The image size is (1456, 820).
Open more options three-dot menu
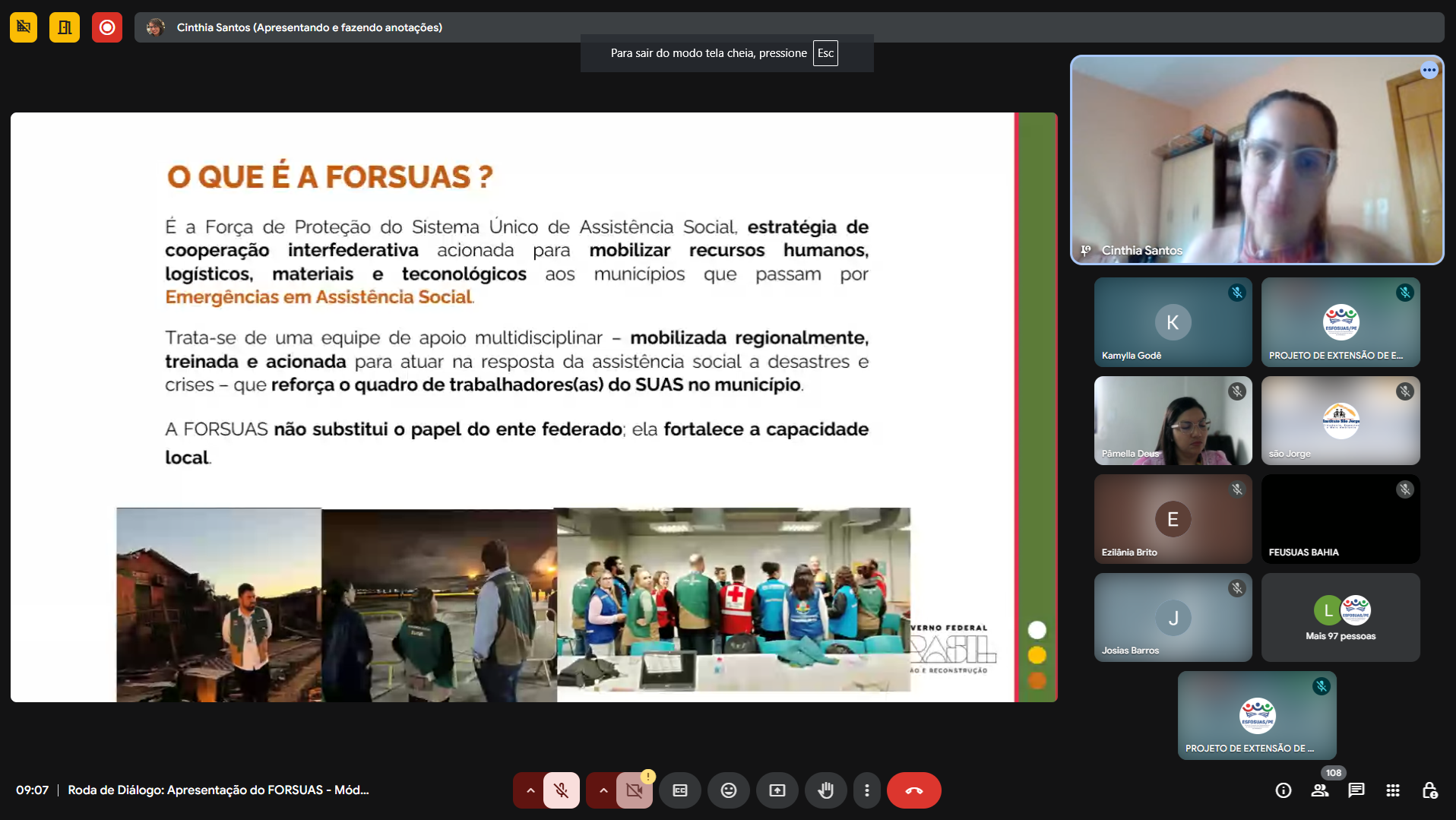[866, 790]
